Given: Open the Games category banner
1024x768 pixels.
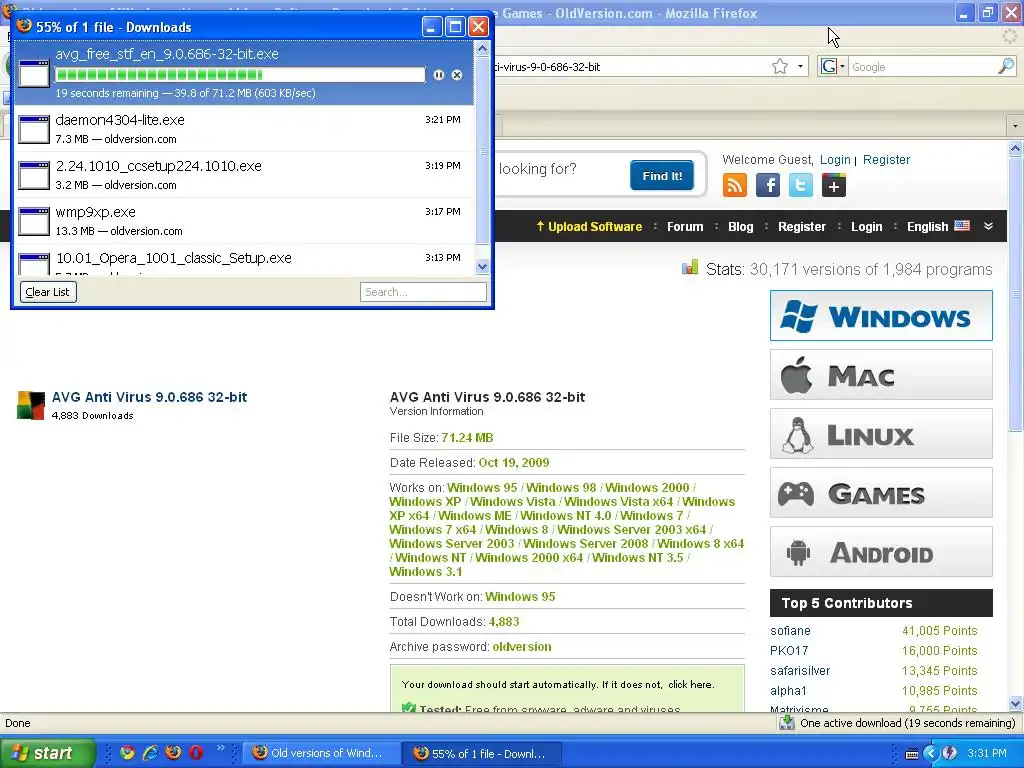Looking at the screenshot, I should [x=881, y=493].
